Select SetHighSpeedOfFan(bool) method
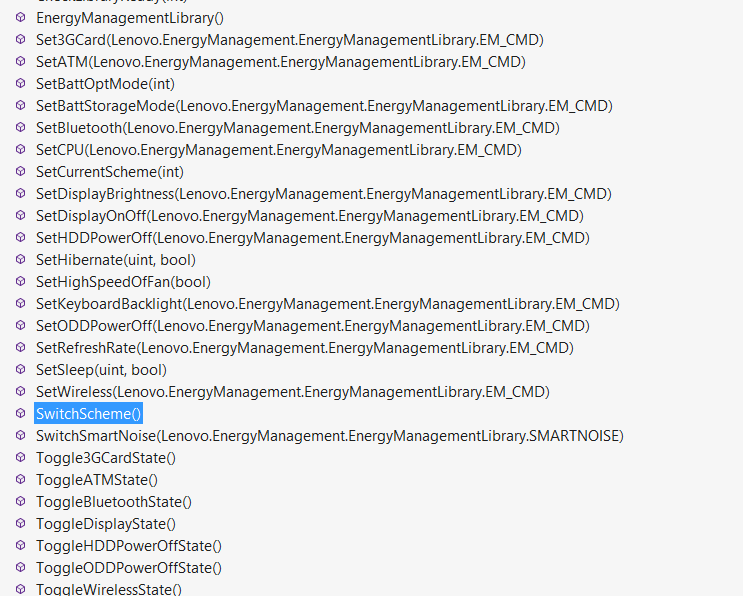The height and width of the screenshot is (596, 743). (x=123, y=282)
